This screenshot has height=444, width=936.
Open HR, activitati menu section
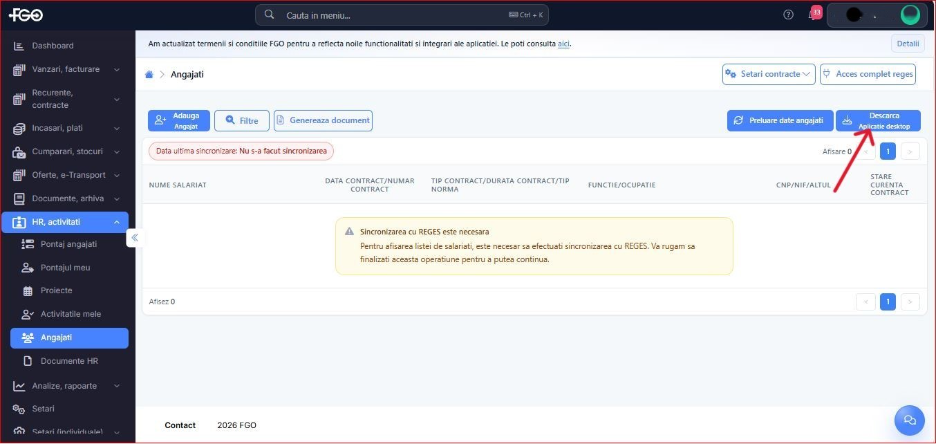coord(64,222)
